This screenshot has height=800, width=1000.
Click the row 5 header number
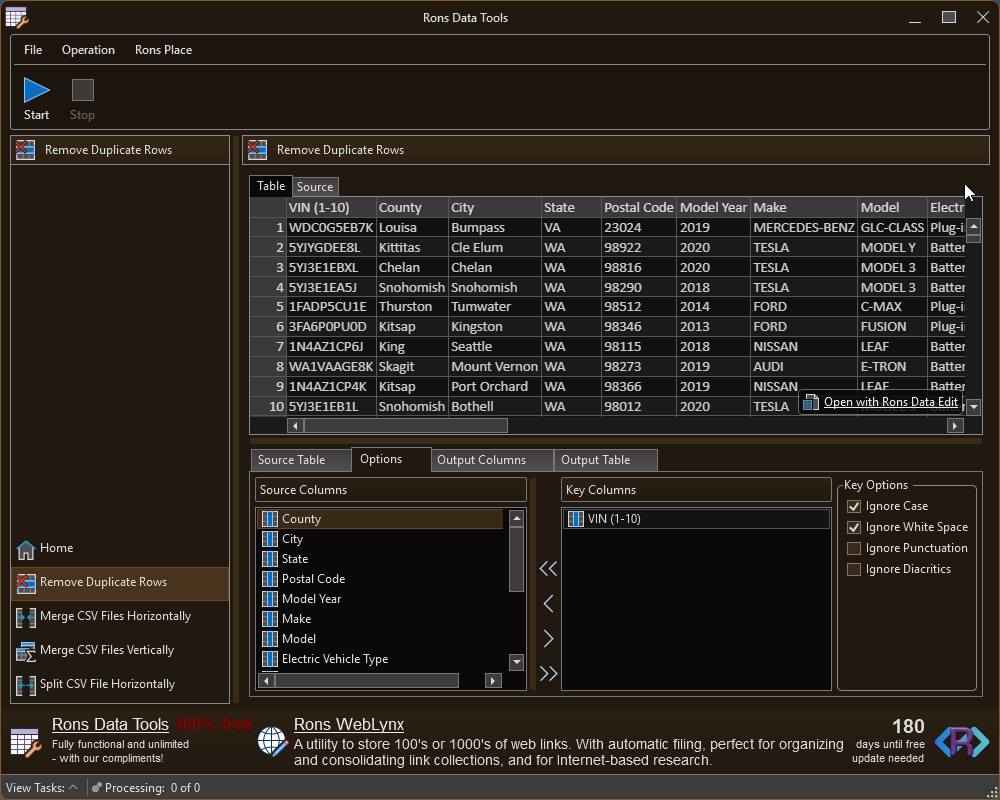(x=268, y=307)
